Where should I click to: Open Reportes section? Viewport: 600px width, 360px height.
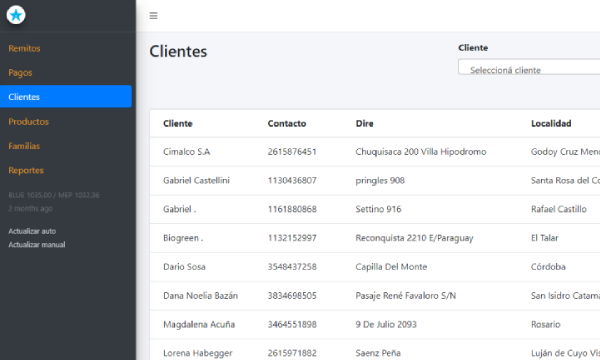coord(26,170)
